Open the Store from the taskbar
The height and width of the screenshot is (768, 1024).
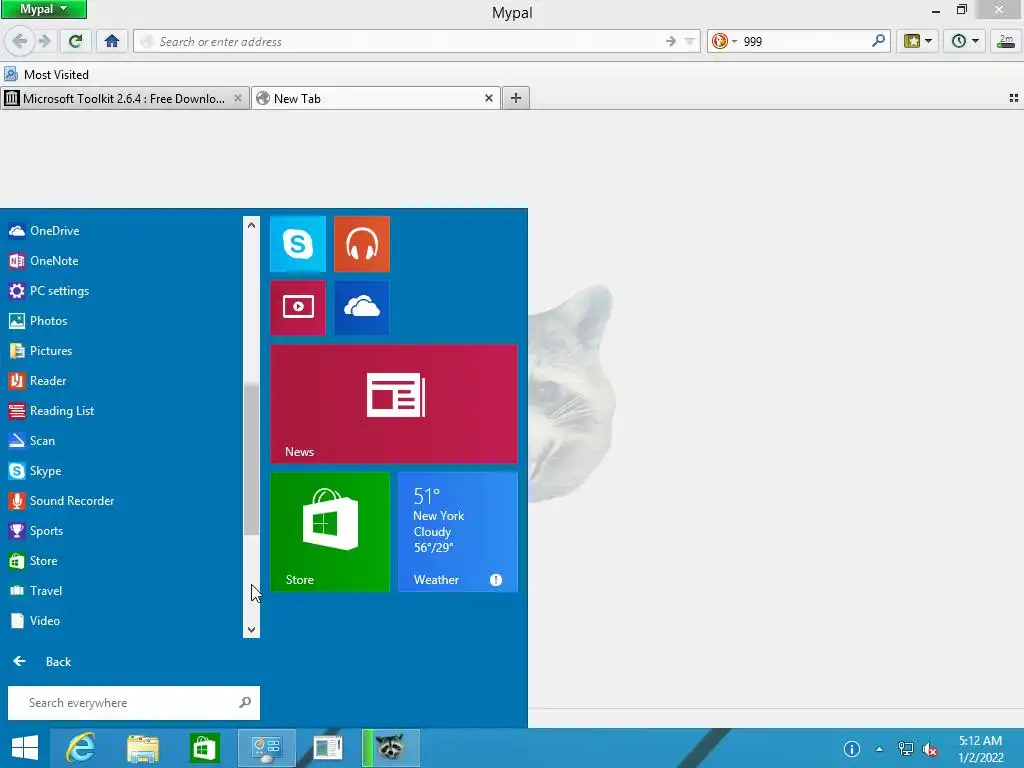204,748
